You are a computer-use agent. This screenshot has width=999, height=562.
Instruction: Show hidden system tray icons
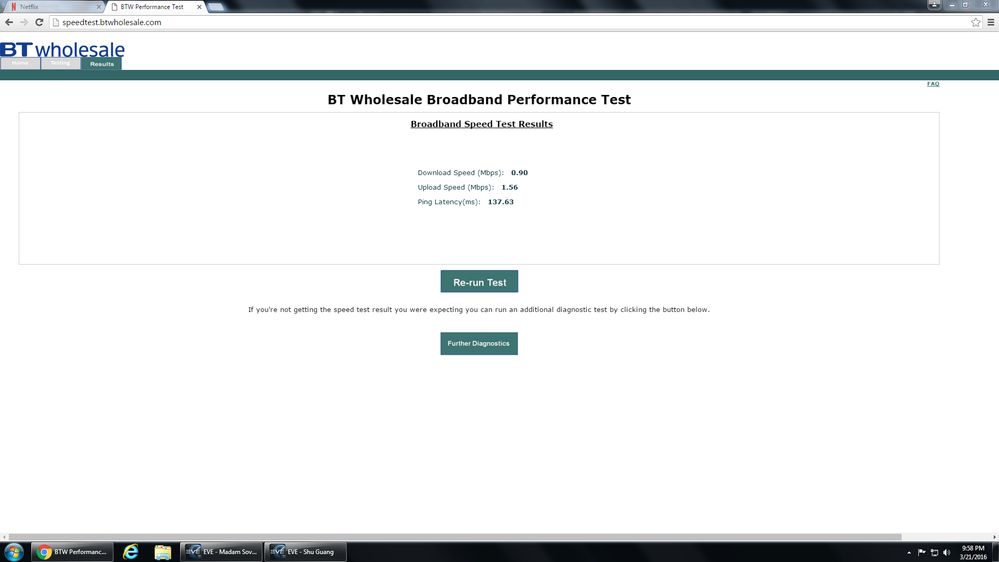[x=909, y=552]
